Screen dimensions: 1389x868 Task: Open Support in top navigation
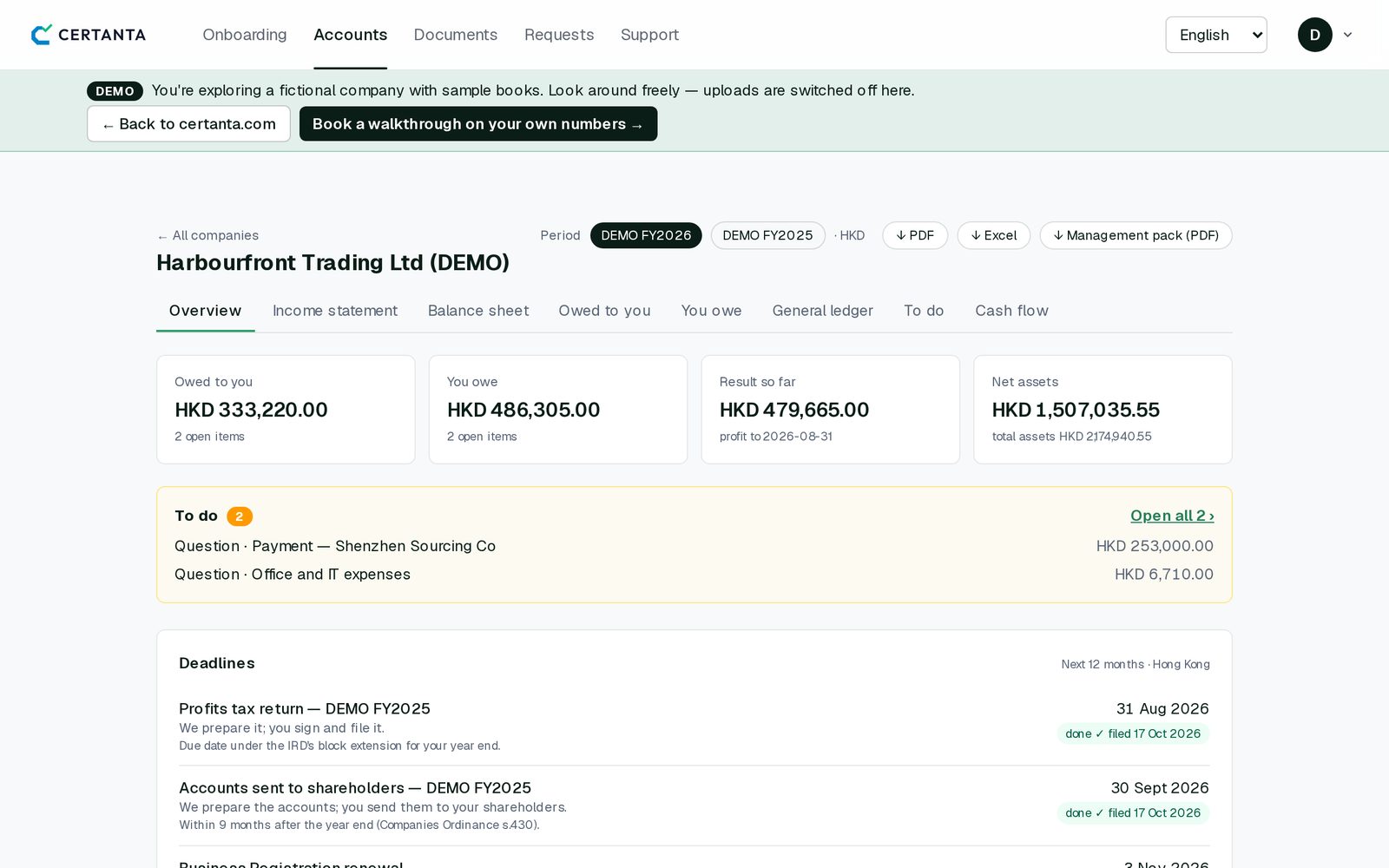tap(649, 35)
